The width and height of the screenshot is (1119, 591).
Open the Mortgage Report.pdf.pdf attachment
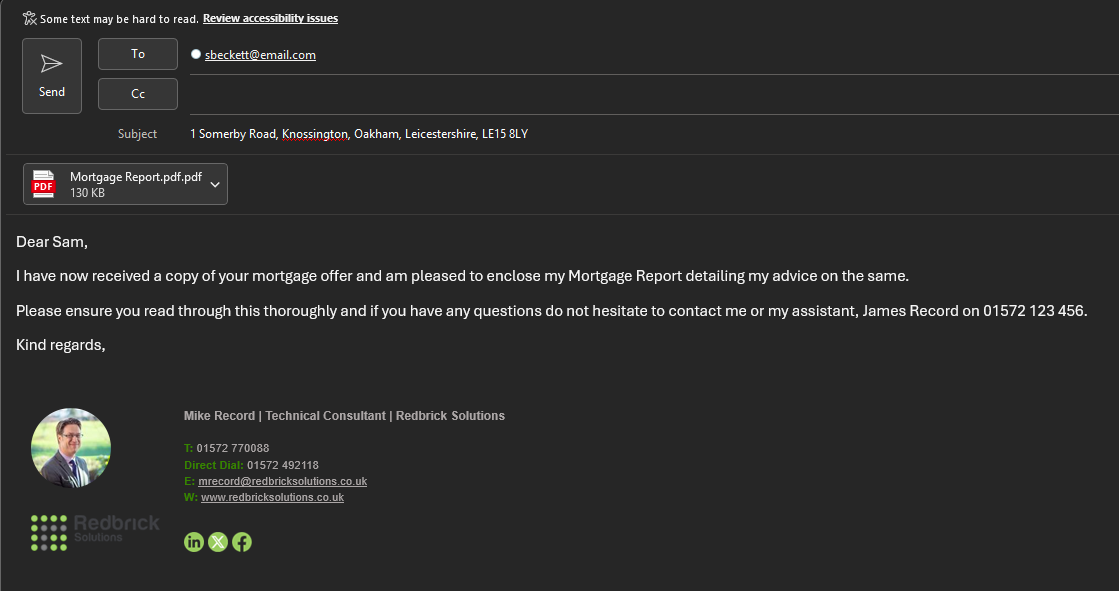pyautogui.click(x=126, y=184)
